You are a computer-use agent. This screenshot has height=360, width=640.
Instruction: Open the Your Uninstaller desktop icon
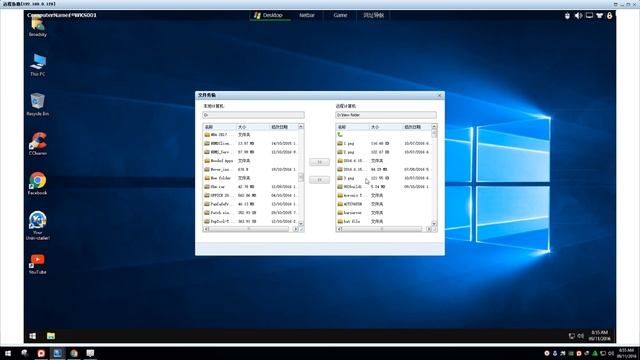[x=38, y=225]
